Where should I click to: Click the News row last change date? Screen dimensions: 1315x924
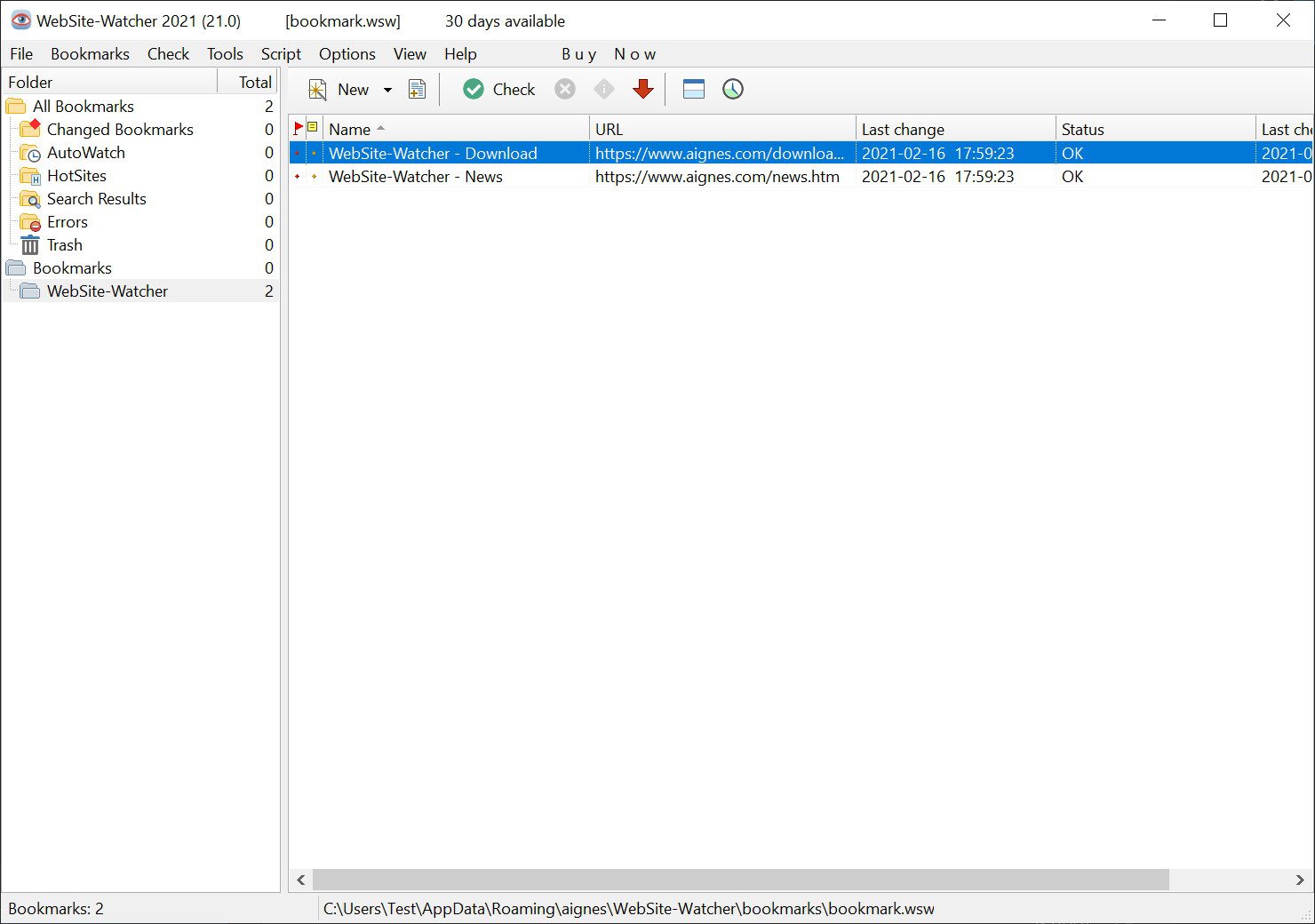(937, 177)
